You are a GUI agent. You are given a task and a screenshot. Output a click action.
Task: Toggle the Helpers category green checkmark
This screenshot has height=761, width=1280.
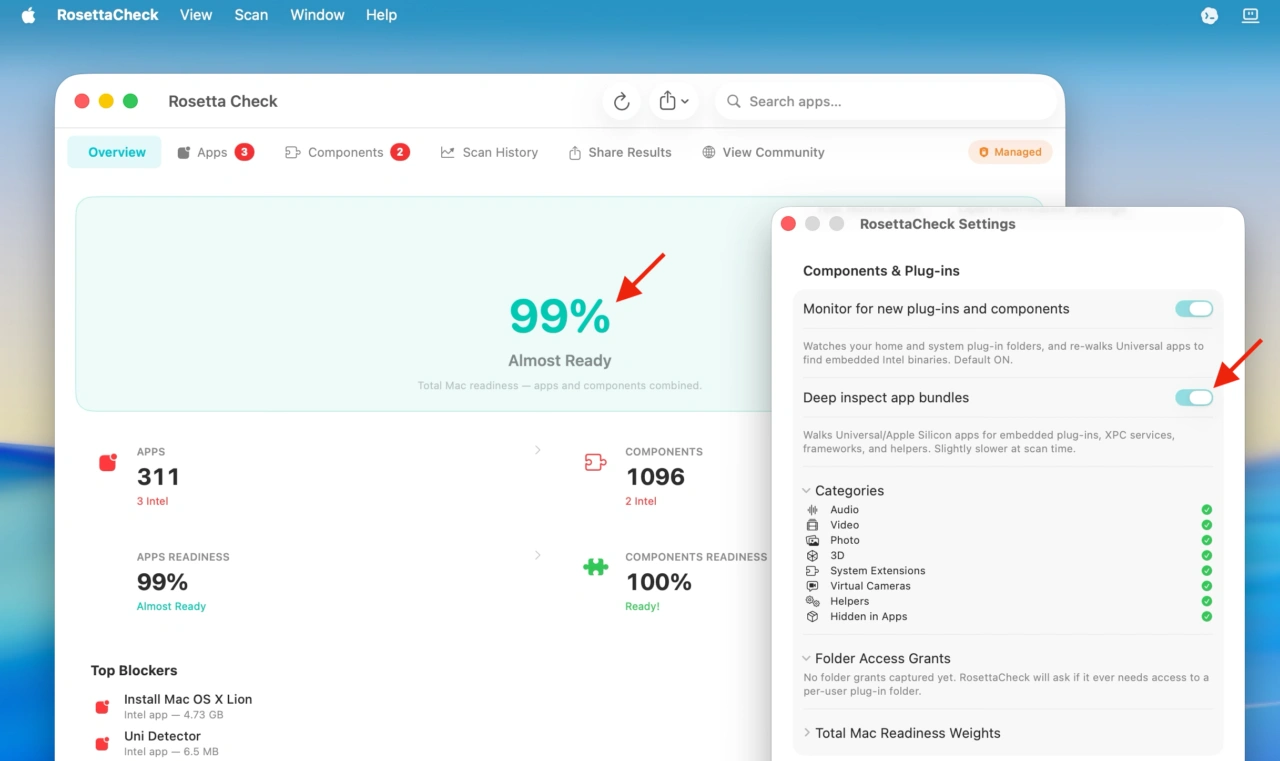pos(1207,601)
